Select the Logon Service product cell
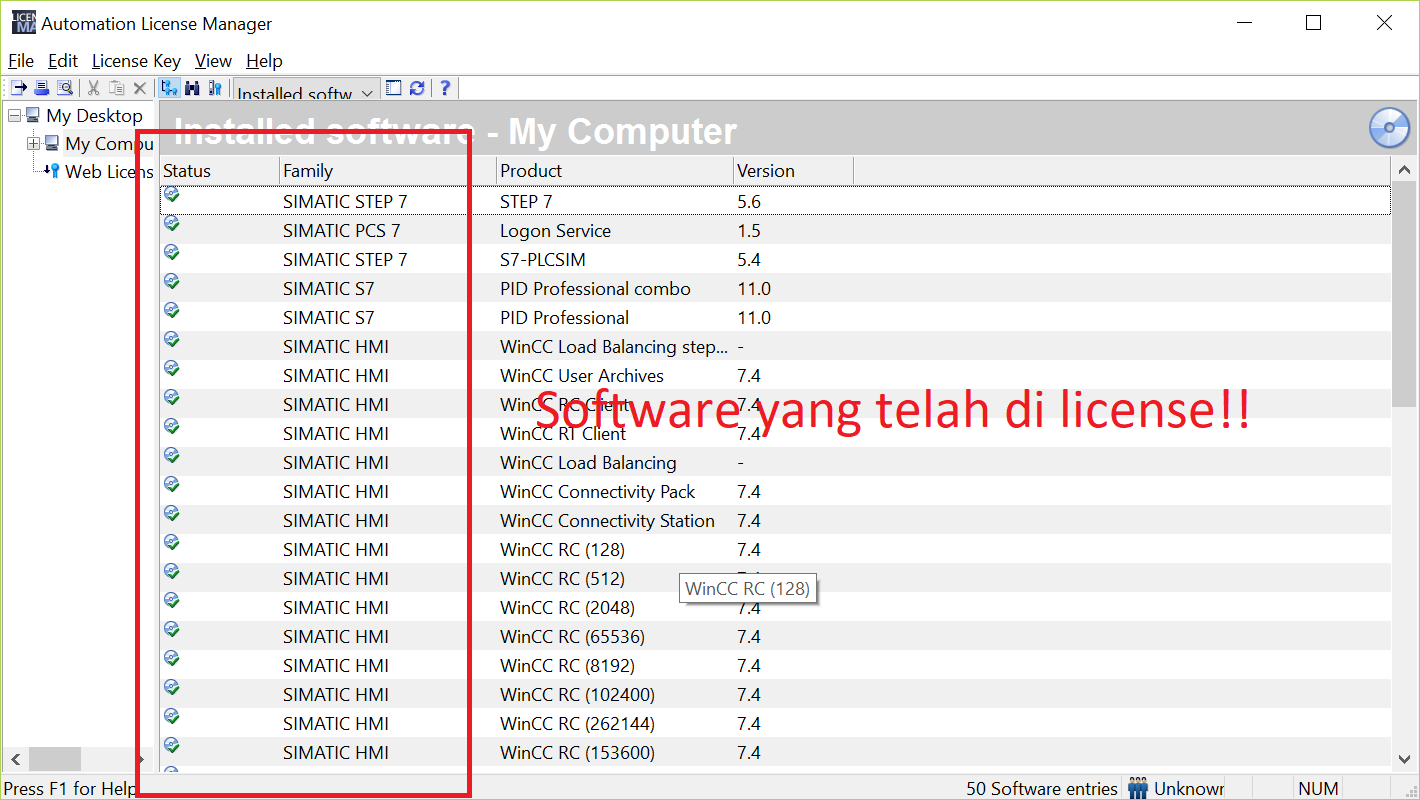Viewport: 1420px width, 800px height. coord(555,230)
